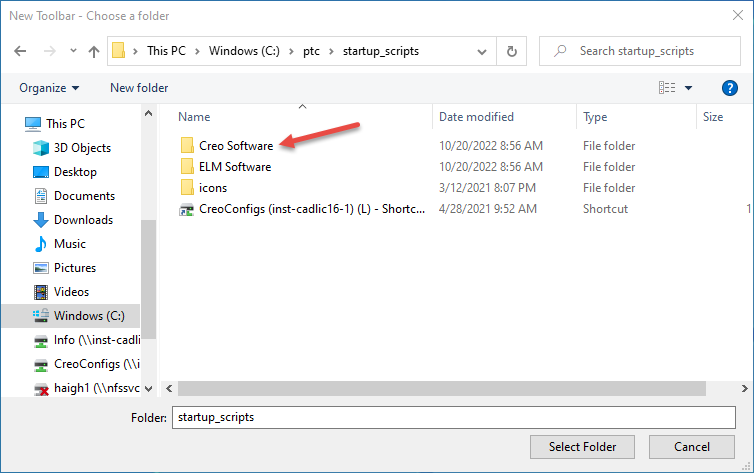This screenshot has width=754, height=473.
Task: Open 3D Objects in the sidebar
Action: (x=82, y=148)
